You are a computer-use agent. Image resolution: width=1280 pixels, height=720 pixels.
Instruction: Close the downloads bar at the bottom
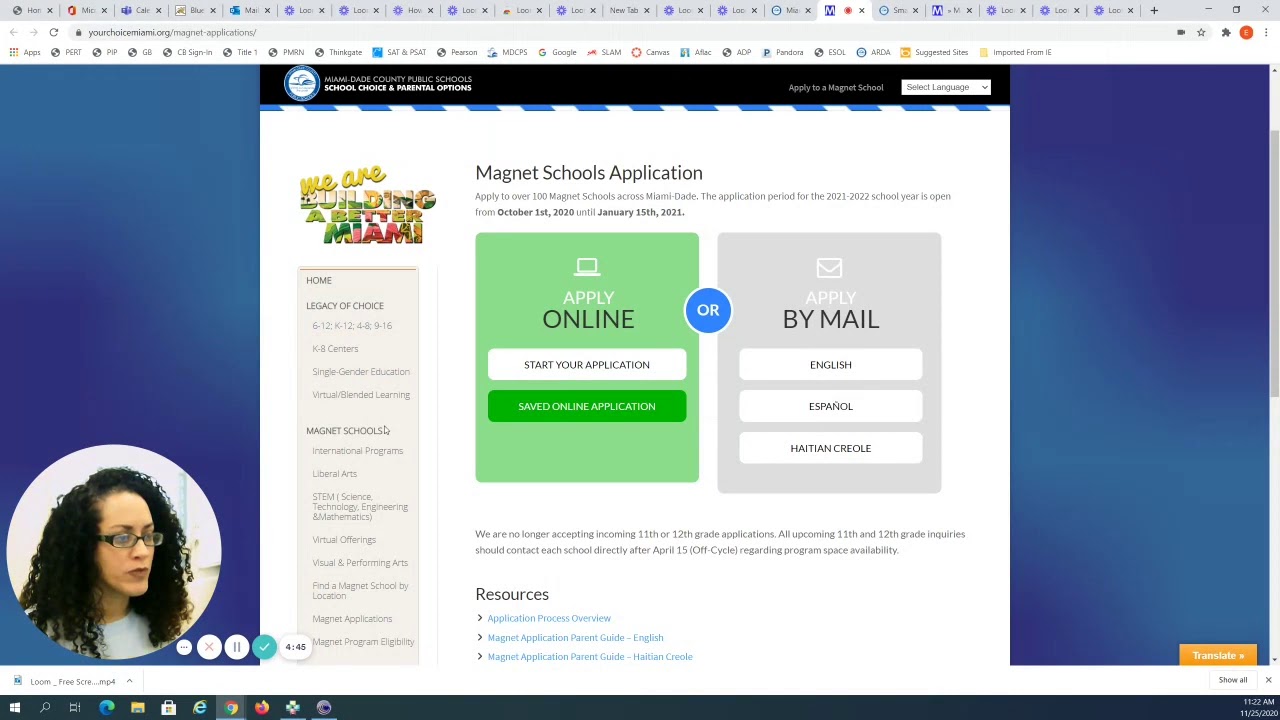click(x=1268, y=680)
